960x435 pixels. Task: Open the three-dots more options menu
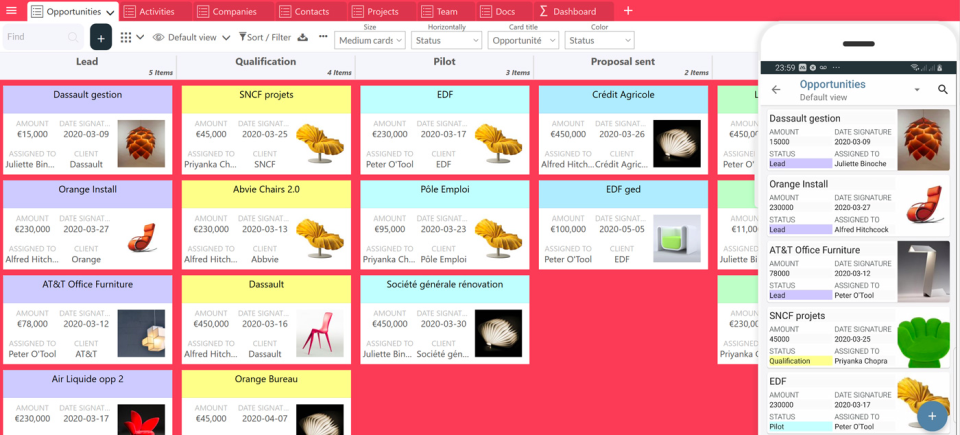tap(323, 37)
